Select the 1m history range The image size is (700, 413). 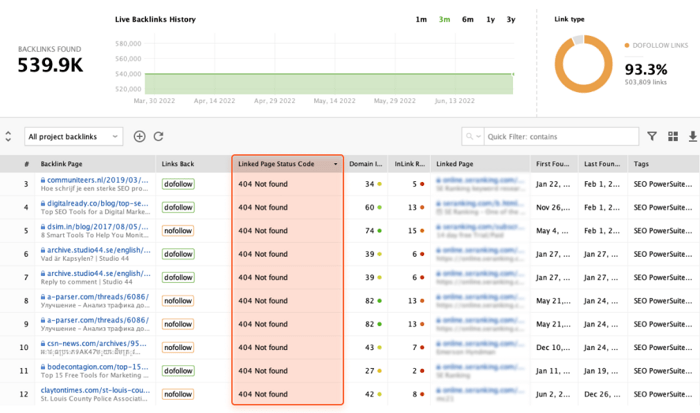coord(421,20)
